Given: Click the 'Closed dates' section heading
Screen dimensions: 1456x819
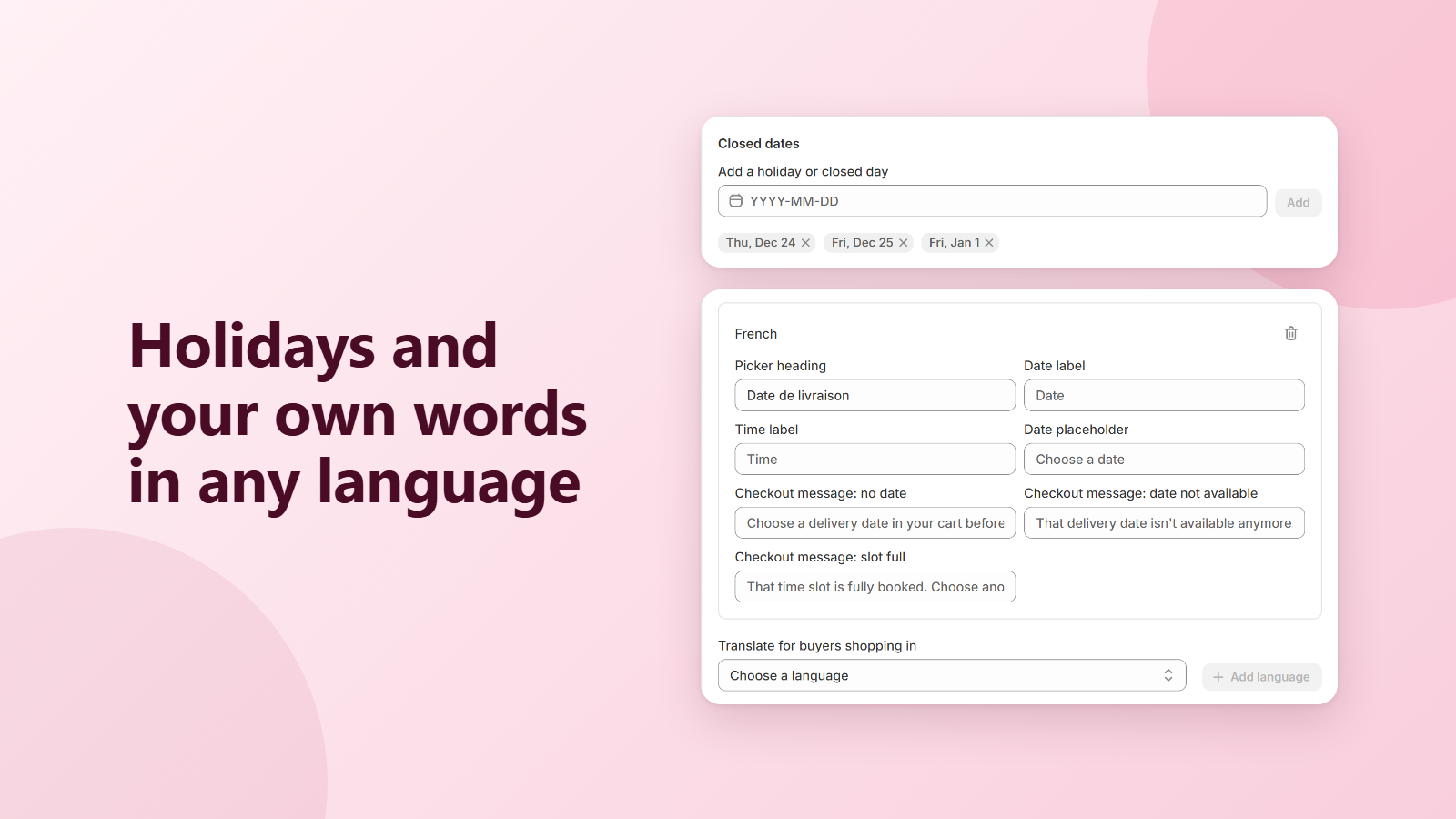Looking at the screenshot, I should pyautogui.click(x=759, y=144).
